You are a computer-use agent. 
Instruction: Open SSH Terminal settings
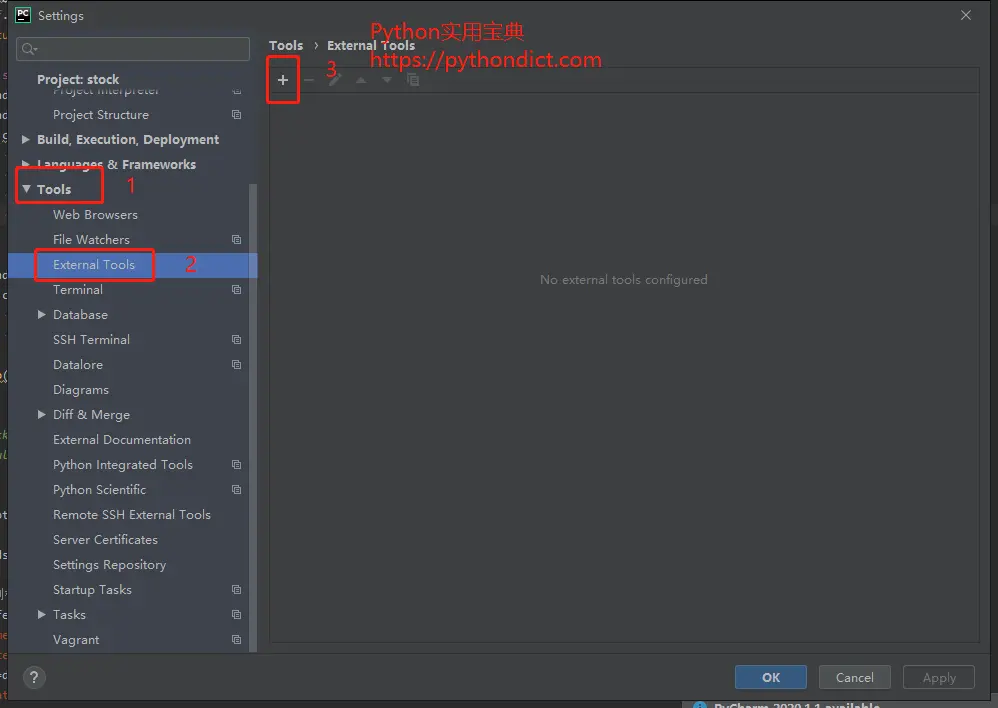click(92, 339)
